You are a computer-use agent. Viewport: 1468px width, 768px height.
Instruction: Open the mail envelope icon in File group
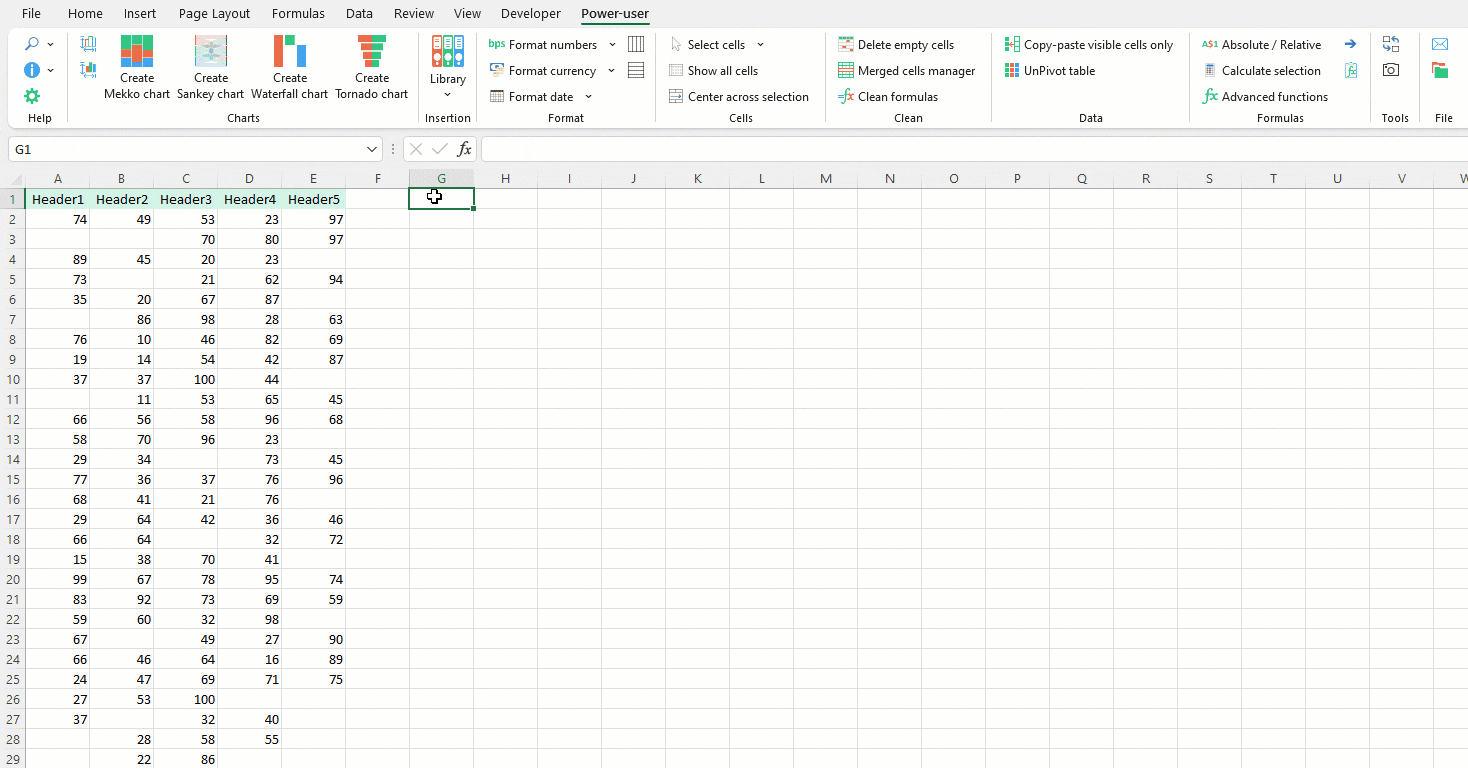1440,44
